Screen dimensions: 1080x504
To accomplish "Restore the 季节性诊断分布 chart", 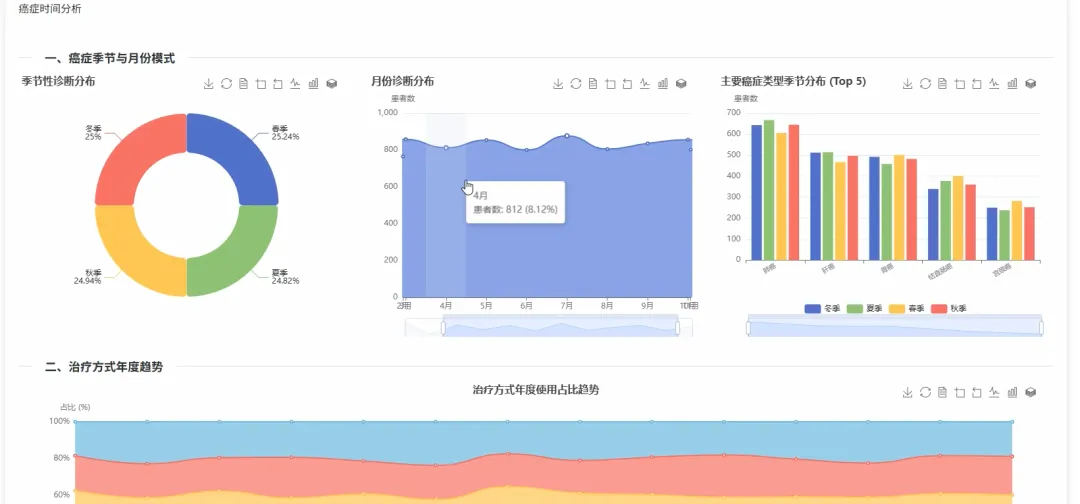I will point(227,84).
